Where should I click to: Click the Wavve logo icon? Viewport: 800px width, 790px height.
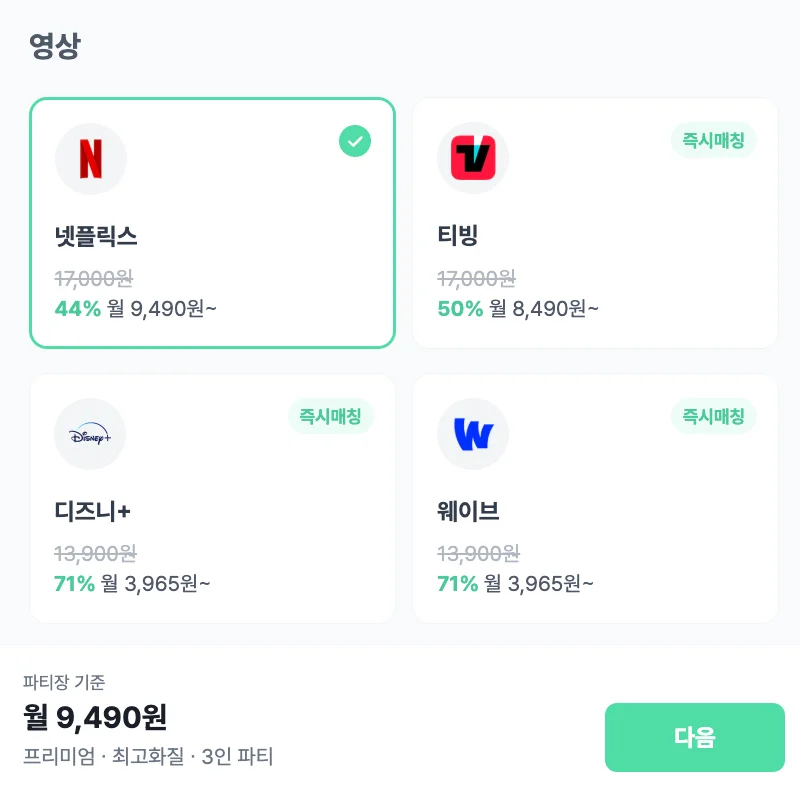point(473,433)
